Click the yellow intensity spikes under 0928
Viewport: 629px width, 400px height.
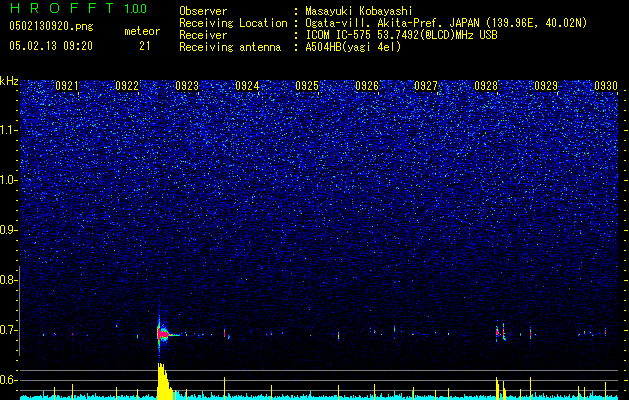click(x=500, y=388)
